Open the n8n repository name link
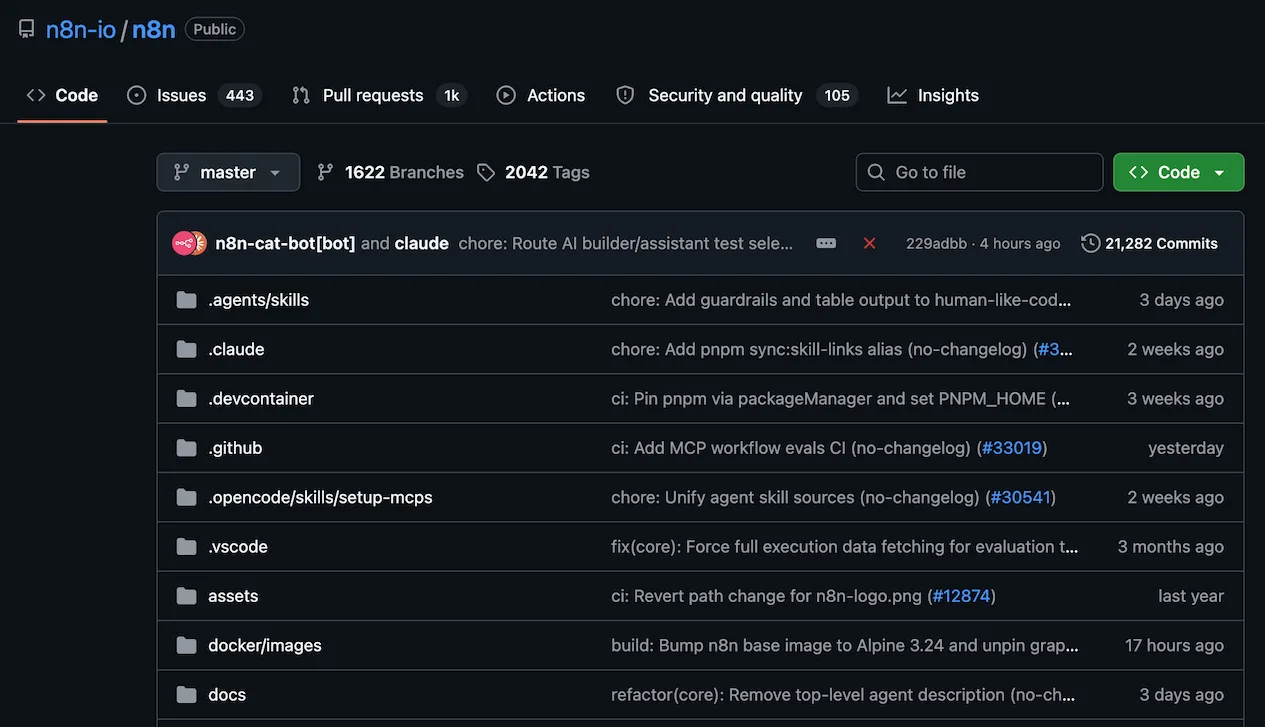 click(154, 29)
